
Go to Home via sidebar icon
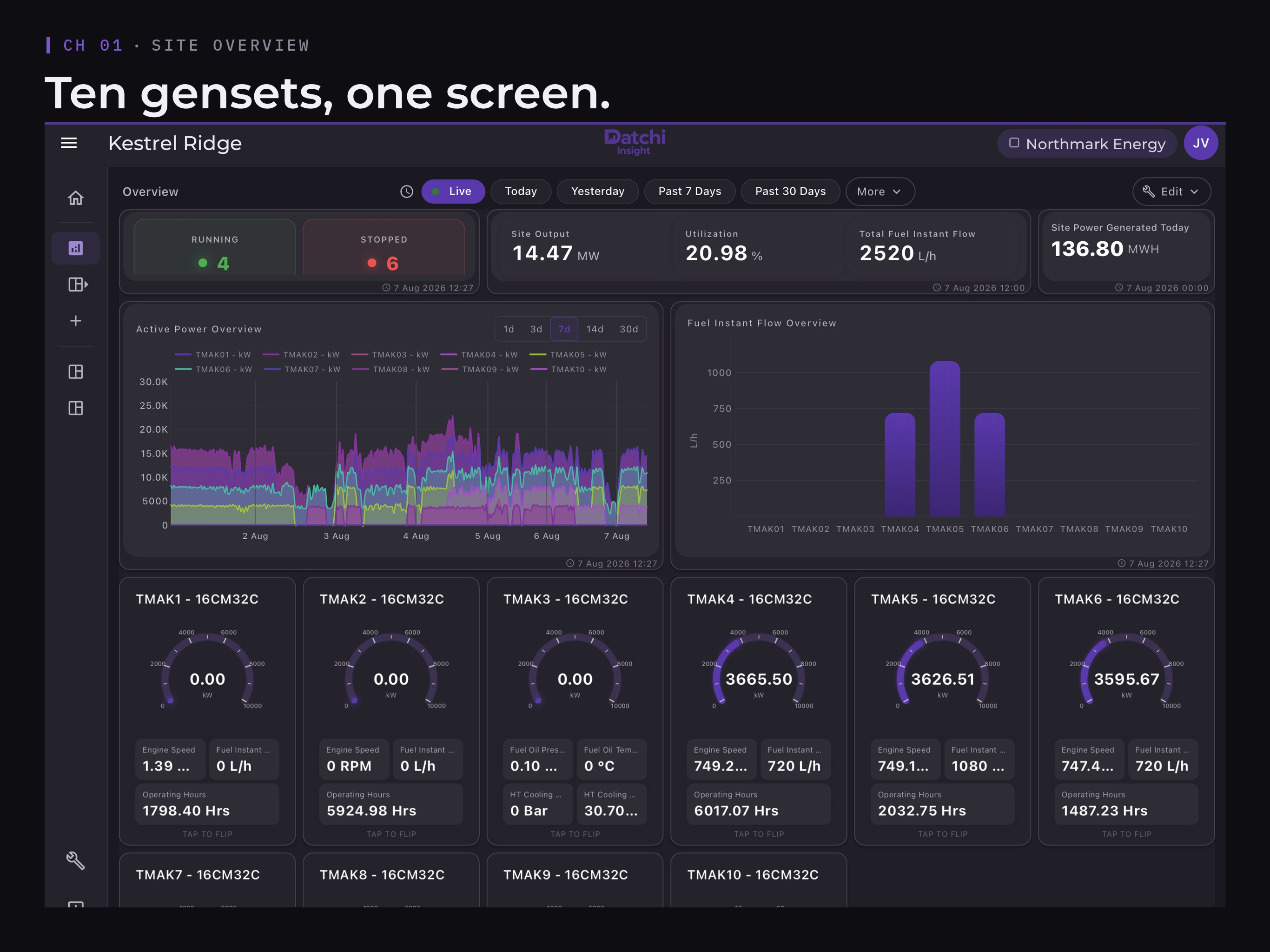click(76, 198)
